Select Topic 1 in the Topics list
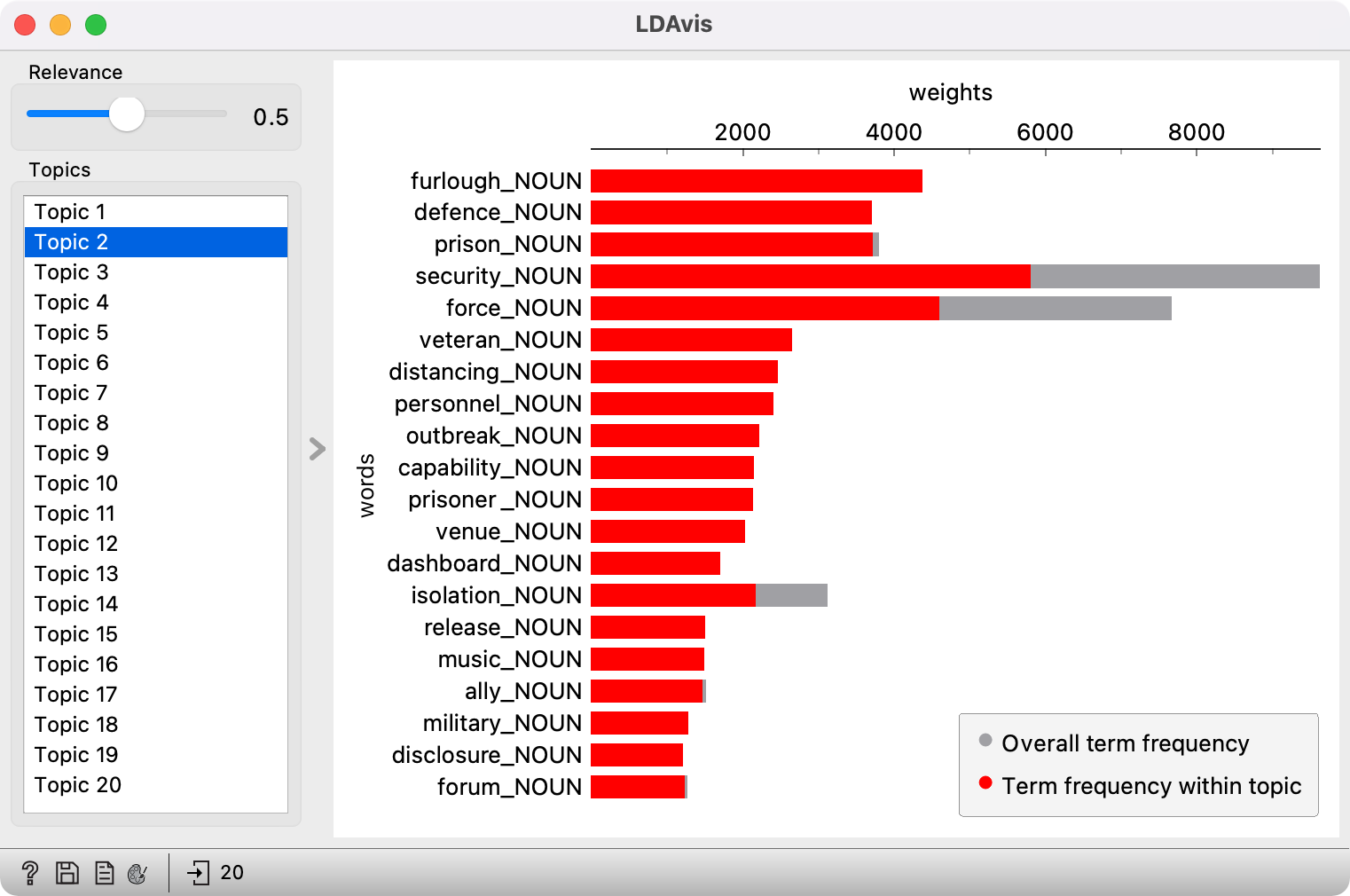1350x896 pixels. click(70, 212)
